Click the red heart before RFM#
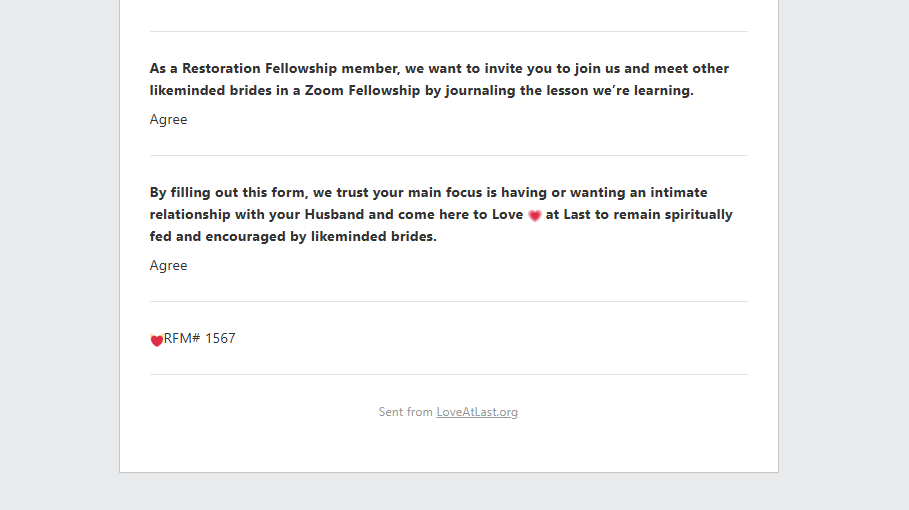This screenshot has width=909, height=510. (x=157, y=340)
